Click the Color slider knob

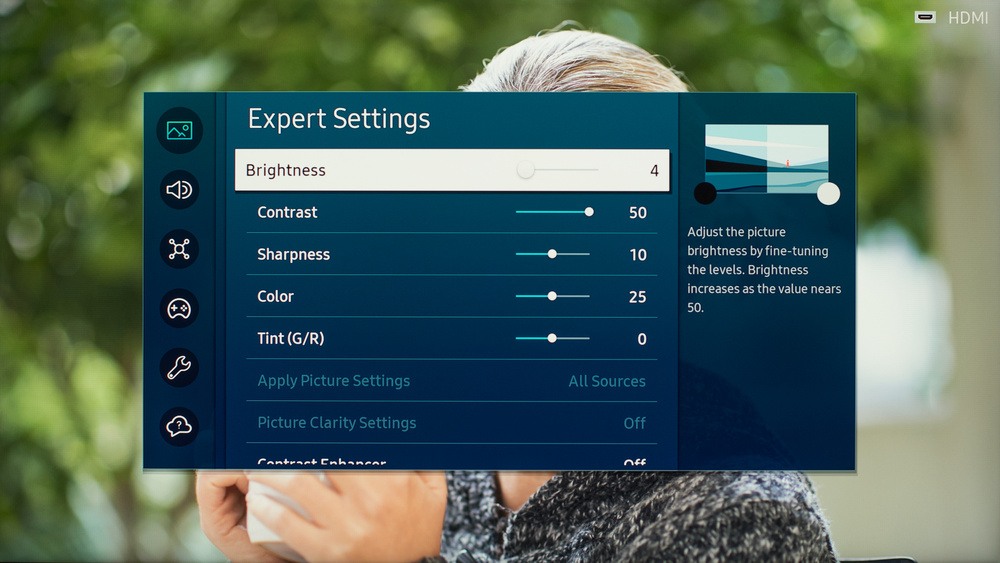point(552,296)
